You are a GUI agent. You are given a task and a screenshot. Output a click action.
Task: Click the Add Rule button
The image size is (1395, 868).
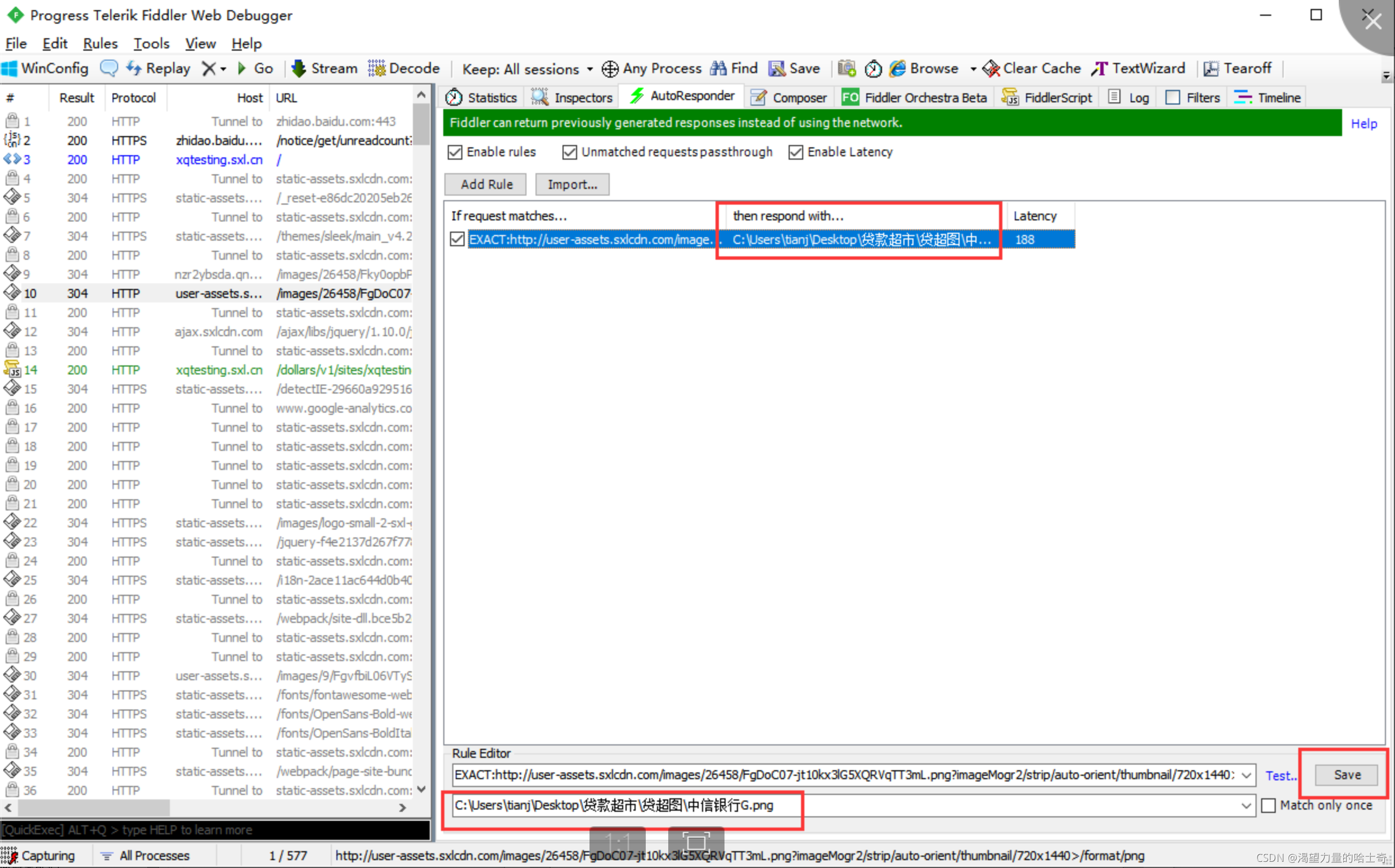(x=486, y=184)
